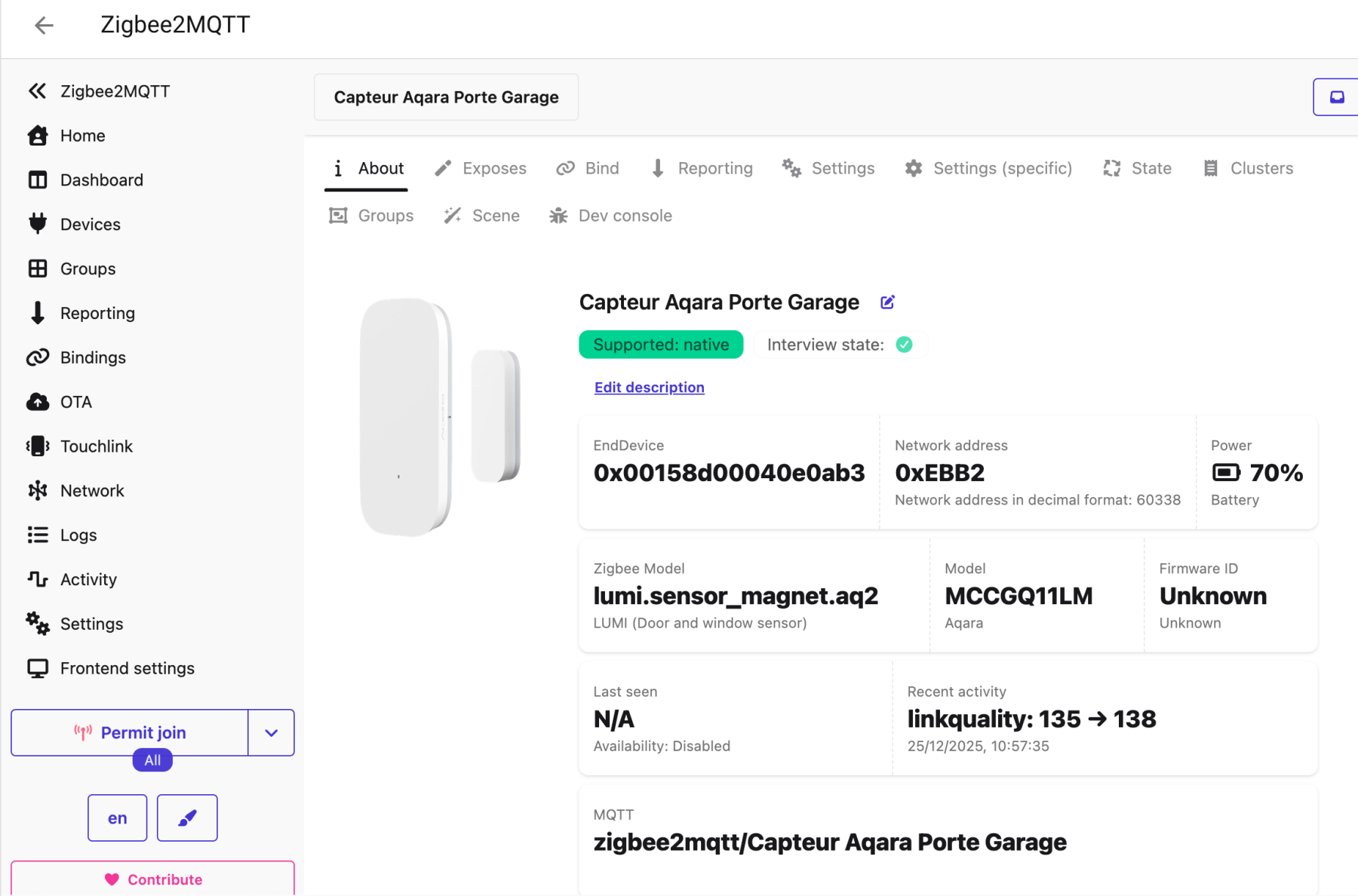
Task: Click the back arrow in top header
Action: (44, 26)
